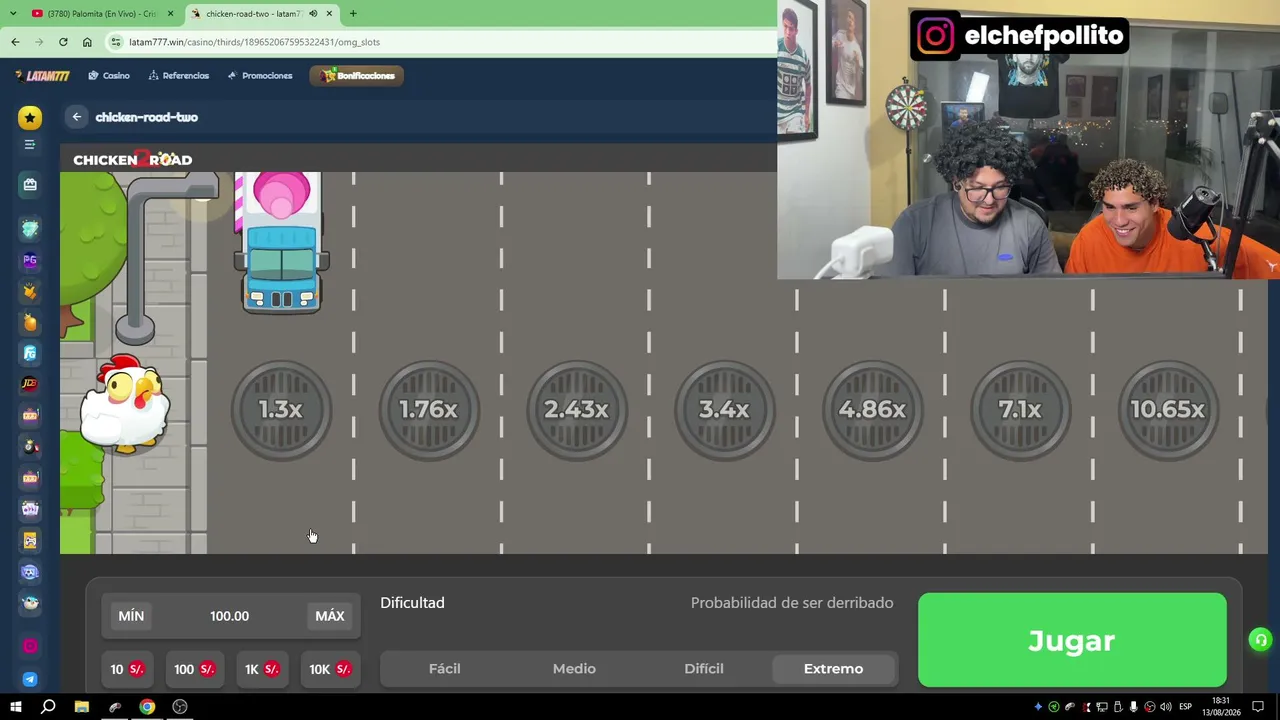This screenshot has height=720, width=1280.
Task: Open the Windows Start menu
Action: point(15,707)
